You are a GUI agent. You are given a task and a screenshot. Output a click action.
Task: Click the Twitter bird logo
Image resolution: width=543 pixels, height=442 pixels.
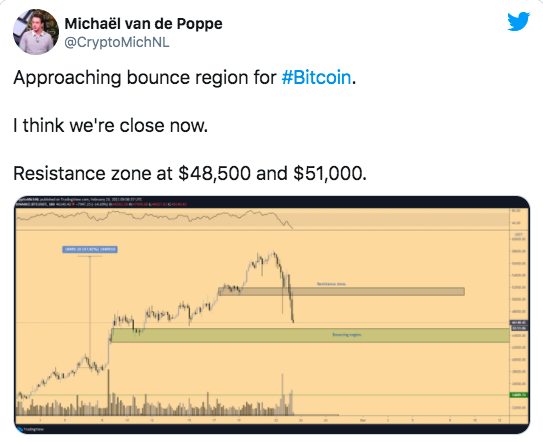pyautogui.click(x=518, y=21)
